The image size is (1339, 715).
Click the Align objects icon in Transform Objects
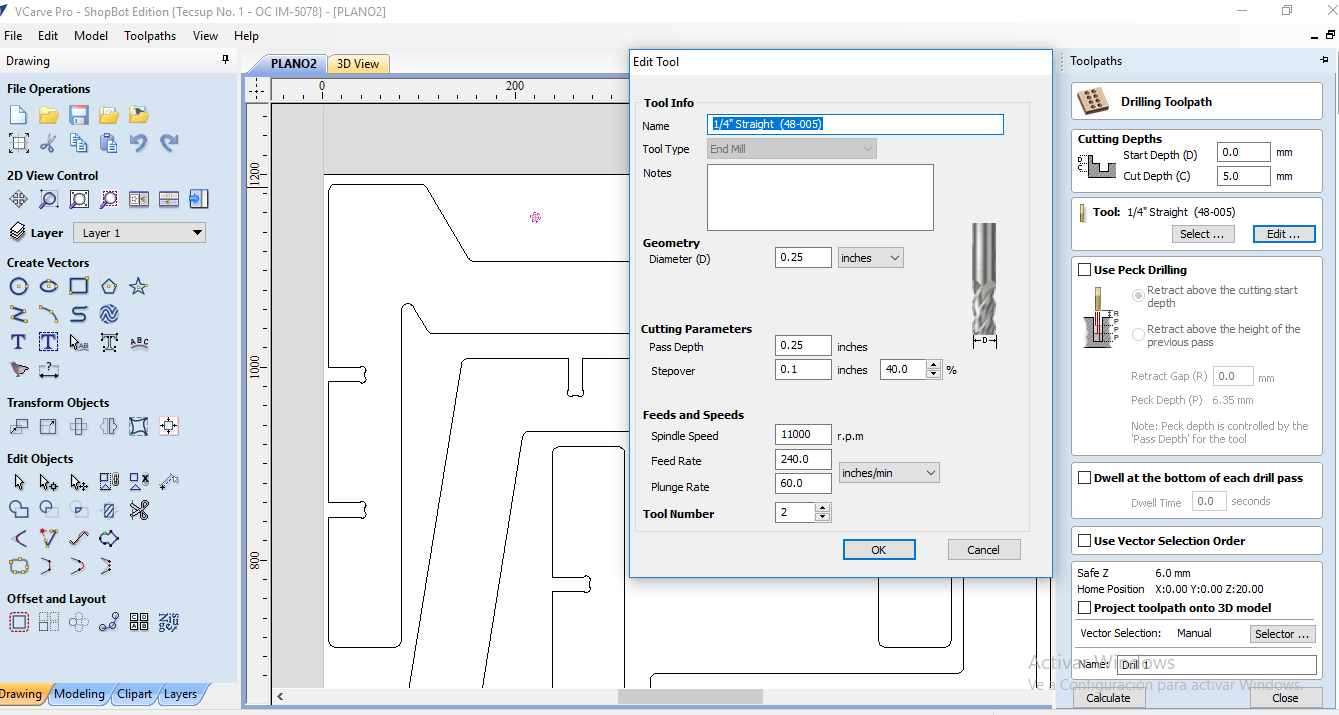click(169, 427)
